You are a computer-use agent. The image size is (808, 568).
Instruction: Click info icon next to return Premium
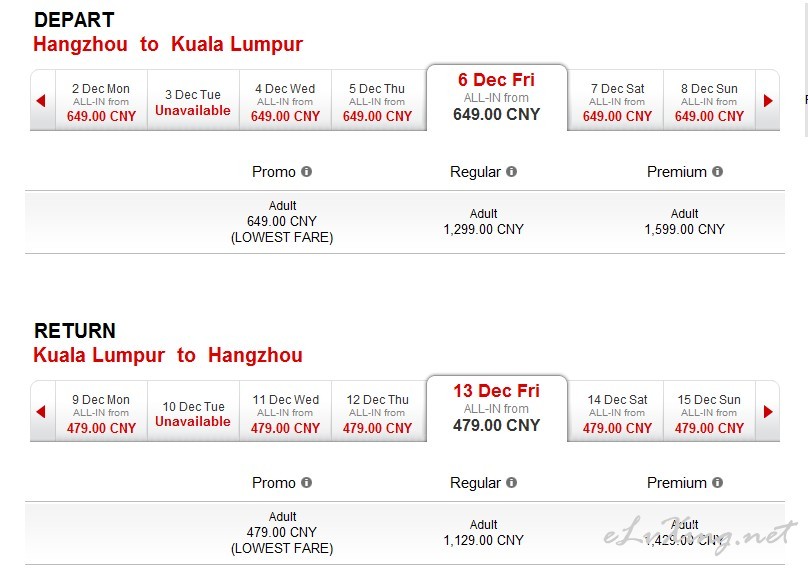pyautogui.click(x=717, y=482)
